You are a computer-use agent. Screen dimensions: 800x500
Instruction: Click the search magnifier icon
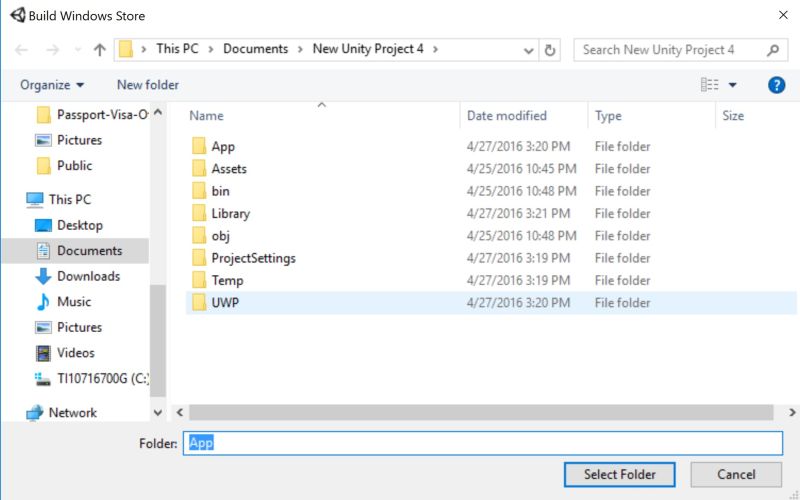click(x=773, y=49)
